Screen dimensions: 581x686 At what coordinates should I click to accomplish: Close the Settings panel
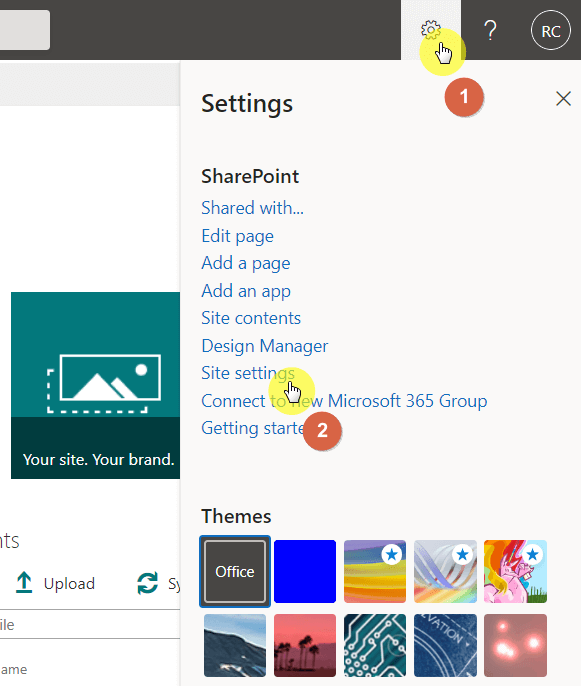point(563,99)
